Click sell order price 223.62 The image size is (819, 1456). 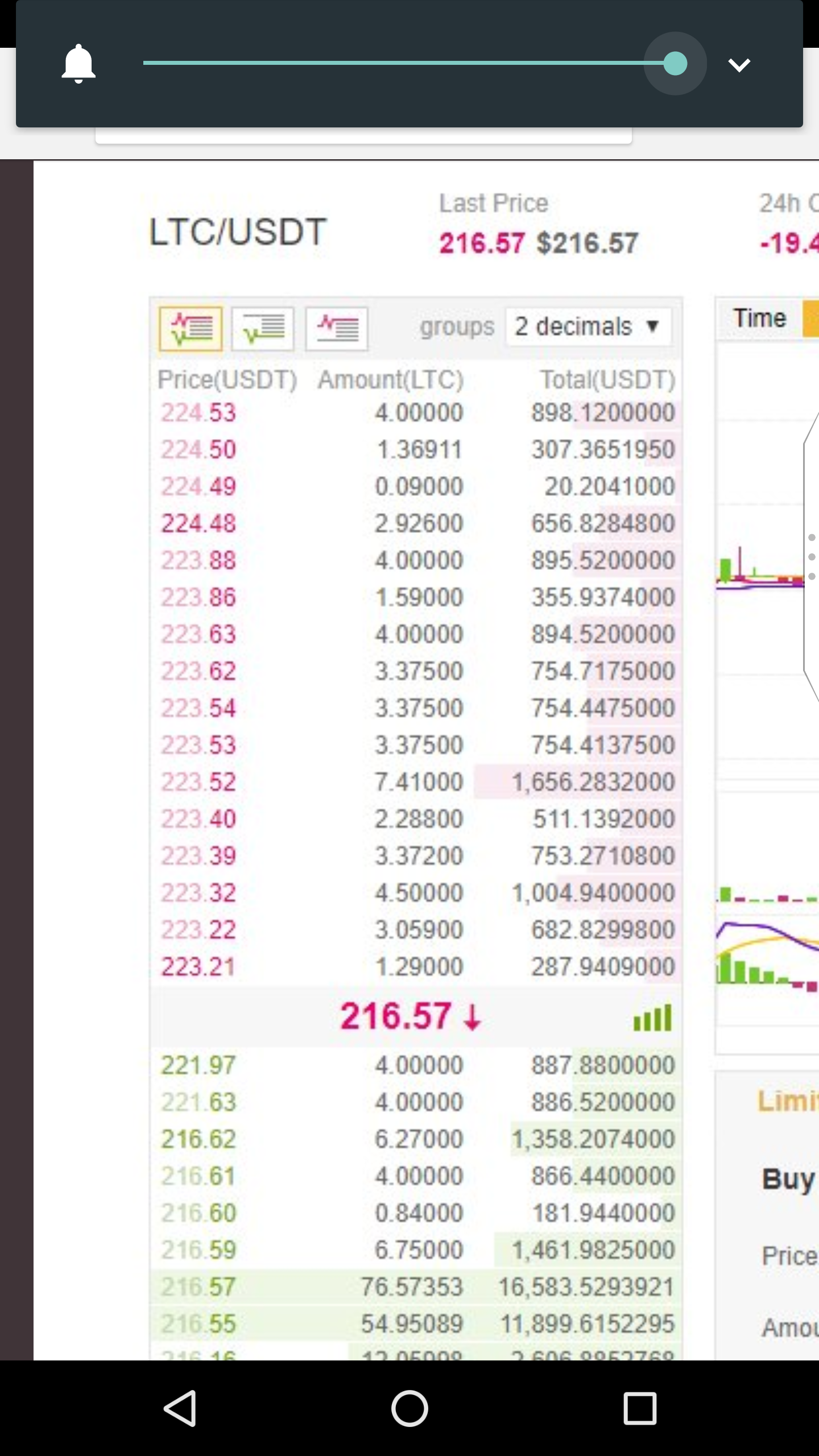[x=198, y=671]
